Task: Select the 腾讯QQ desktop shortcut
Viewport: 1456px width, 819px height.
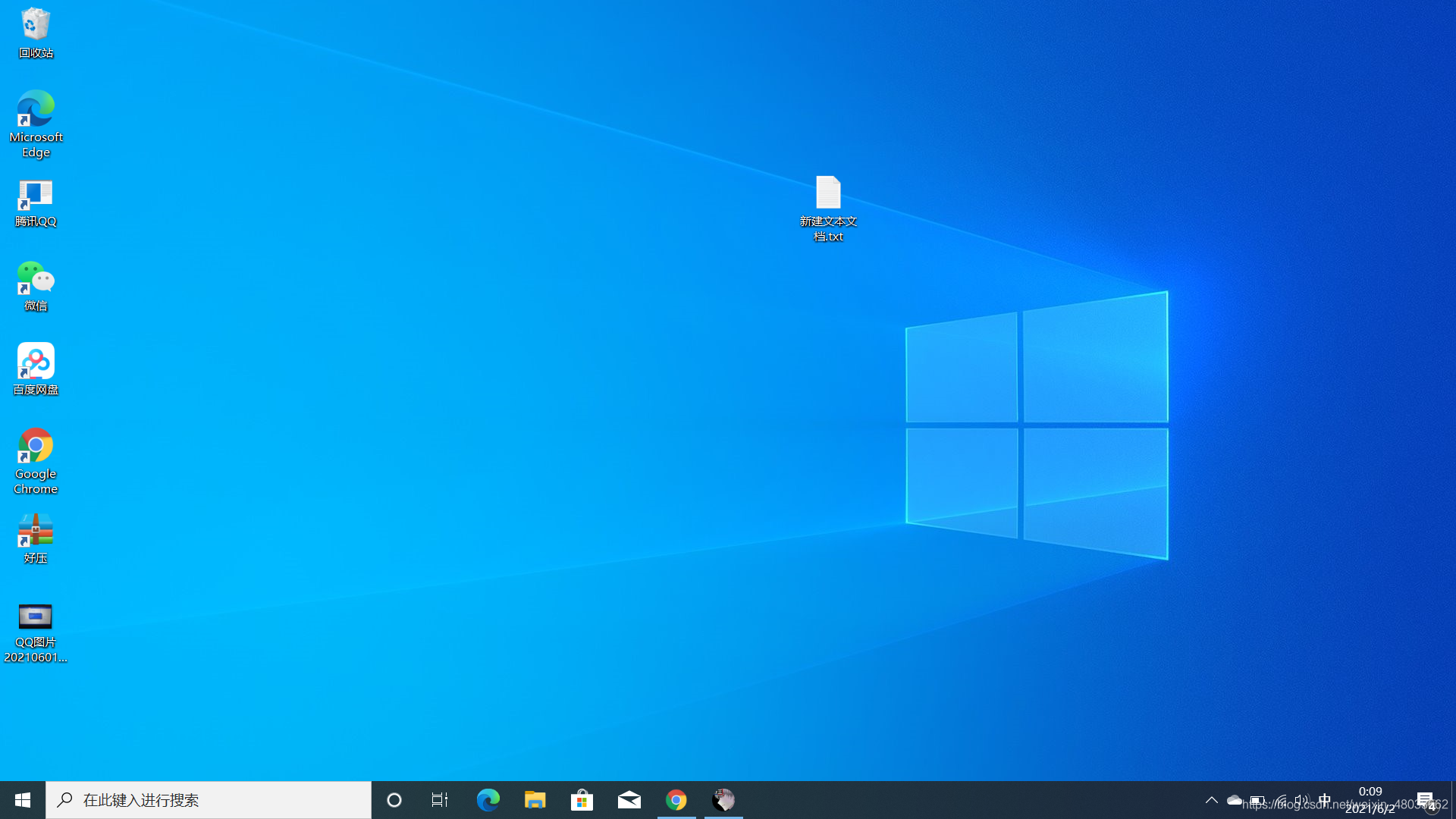Action: tap(36, 204)
